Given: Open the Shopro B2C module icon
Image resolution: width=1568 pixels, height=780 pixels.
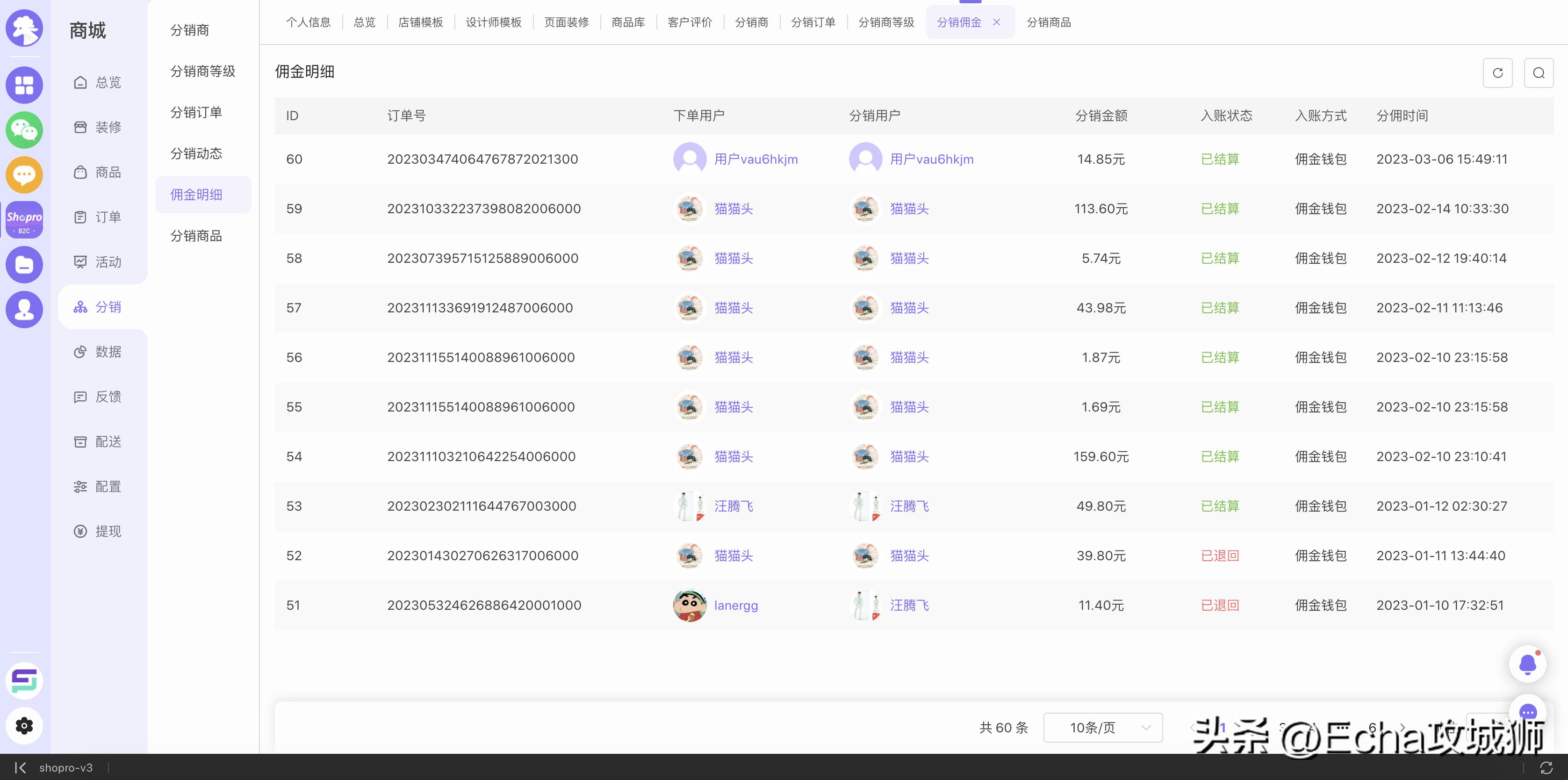Looking at the screenshot, I should (24, 219).
